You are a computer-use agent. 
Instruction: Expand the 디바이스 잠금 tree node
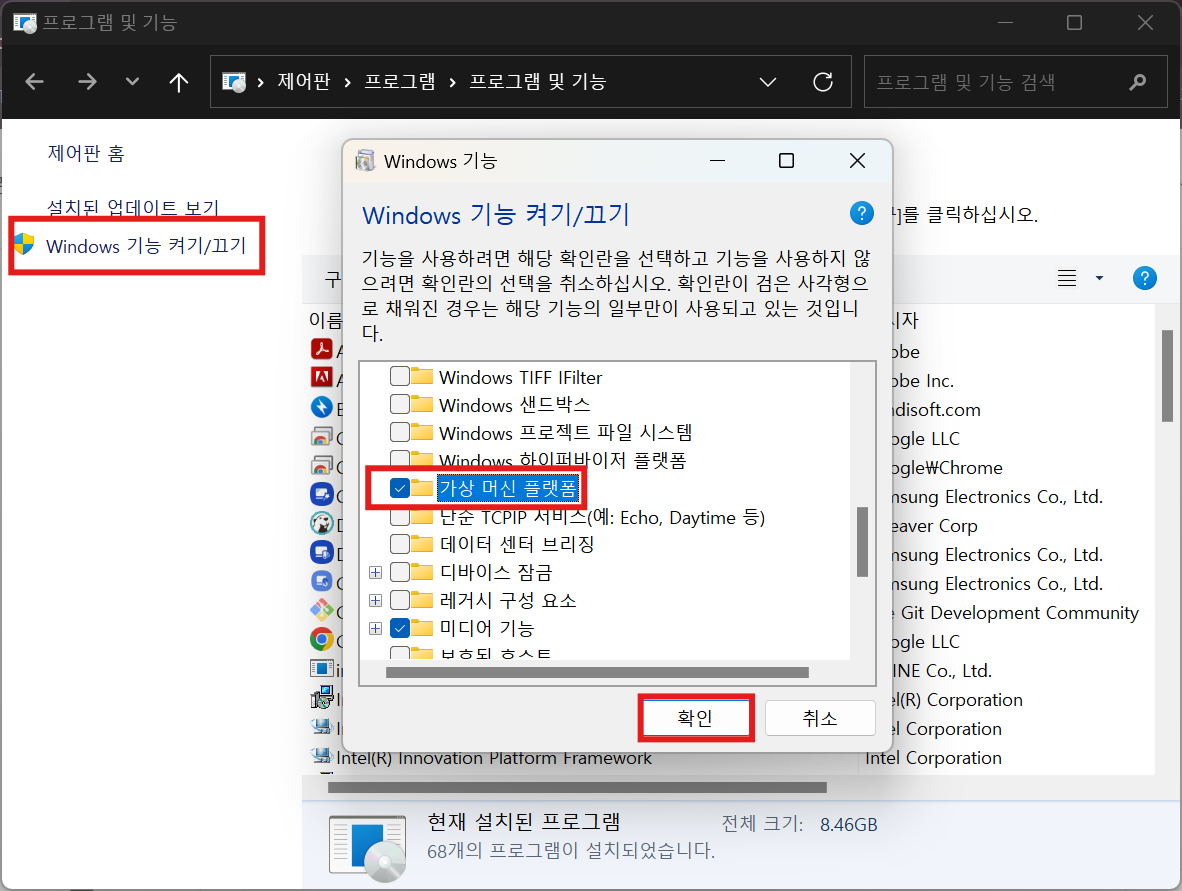click(x=375, y=572)
